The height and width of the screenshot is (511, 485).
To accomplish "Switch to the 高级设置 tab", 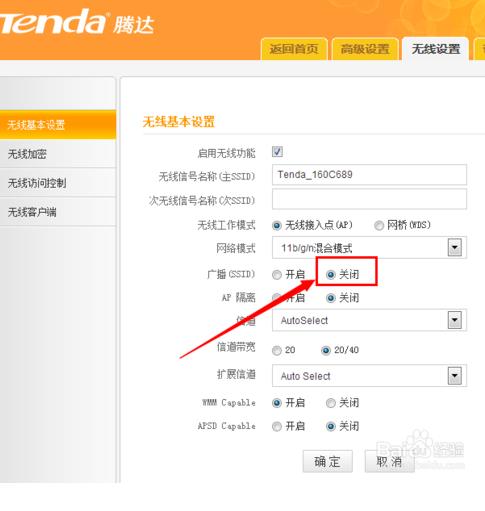I will click(x=365, y=49).
